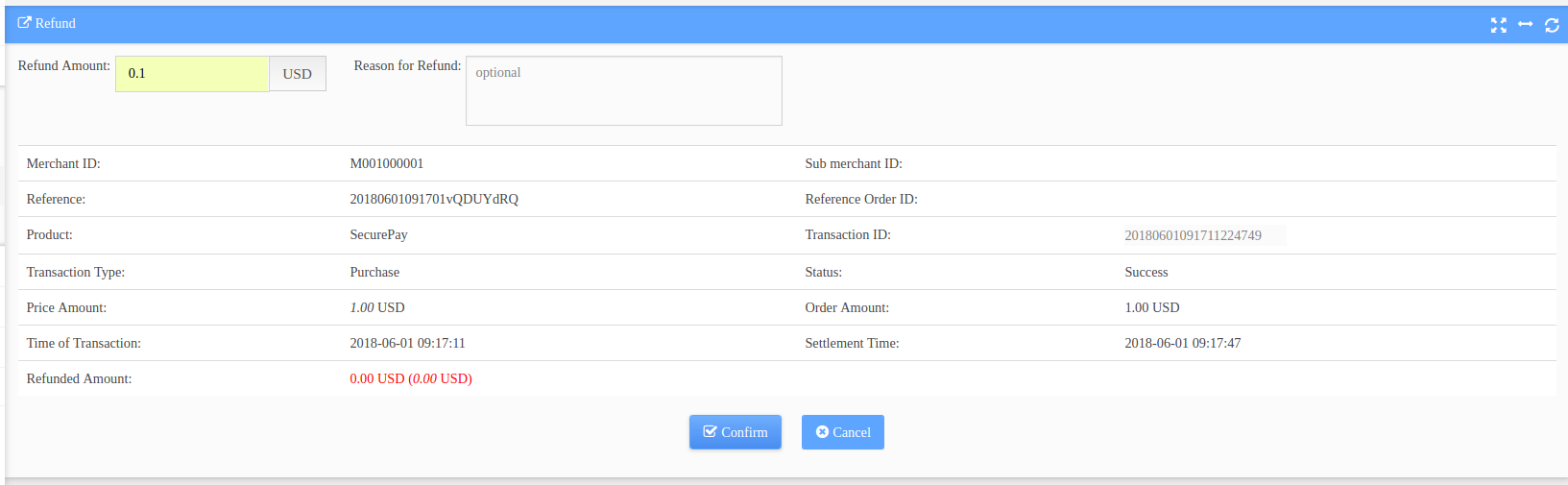Click the fullscreen expand icon in header
This screenshot has height=485, width=1568.
[x=1498, y=25]
